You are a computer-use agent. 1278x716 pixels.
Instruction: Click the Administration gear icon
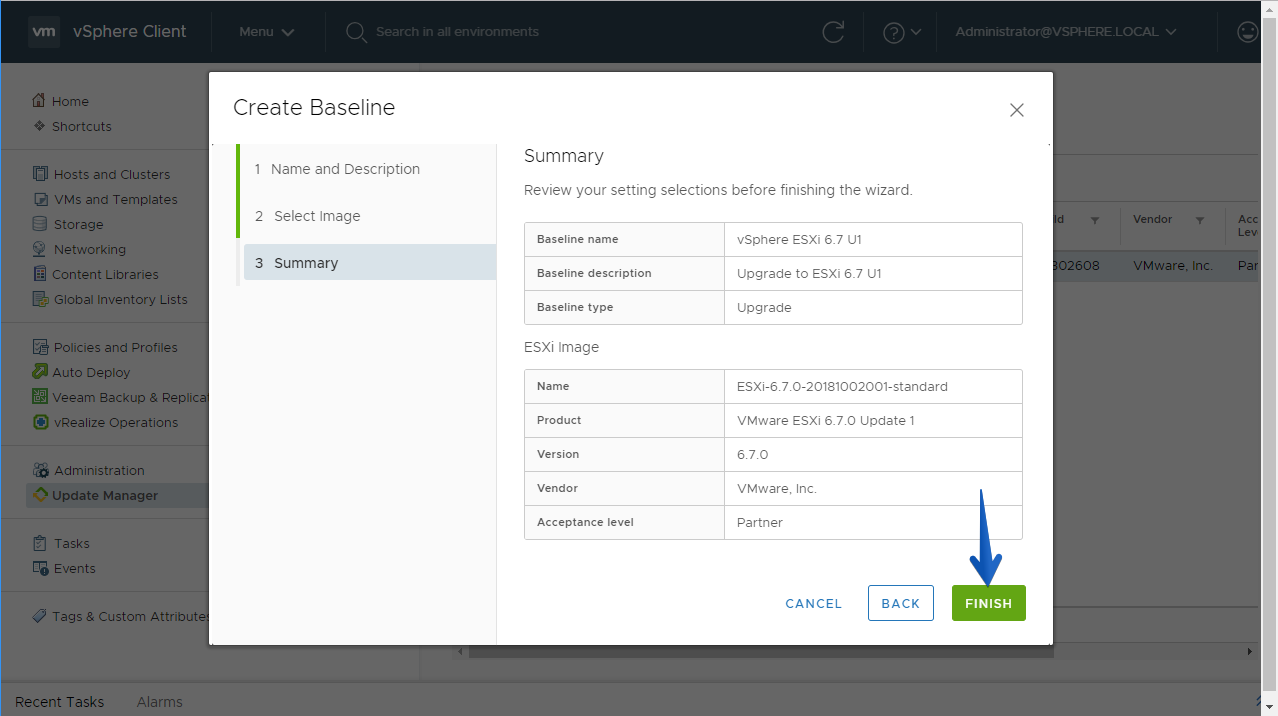(x=40, y=470)
